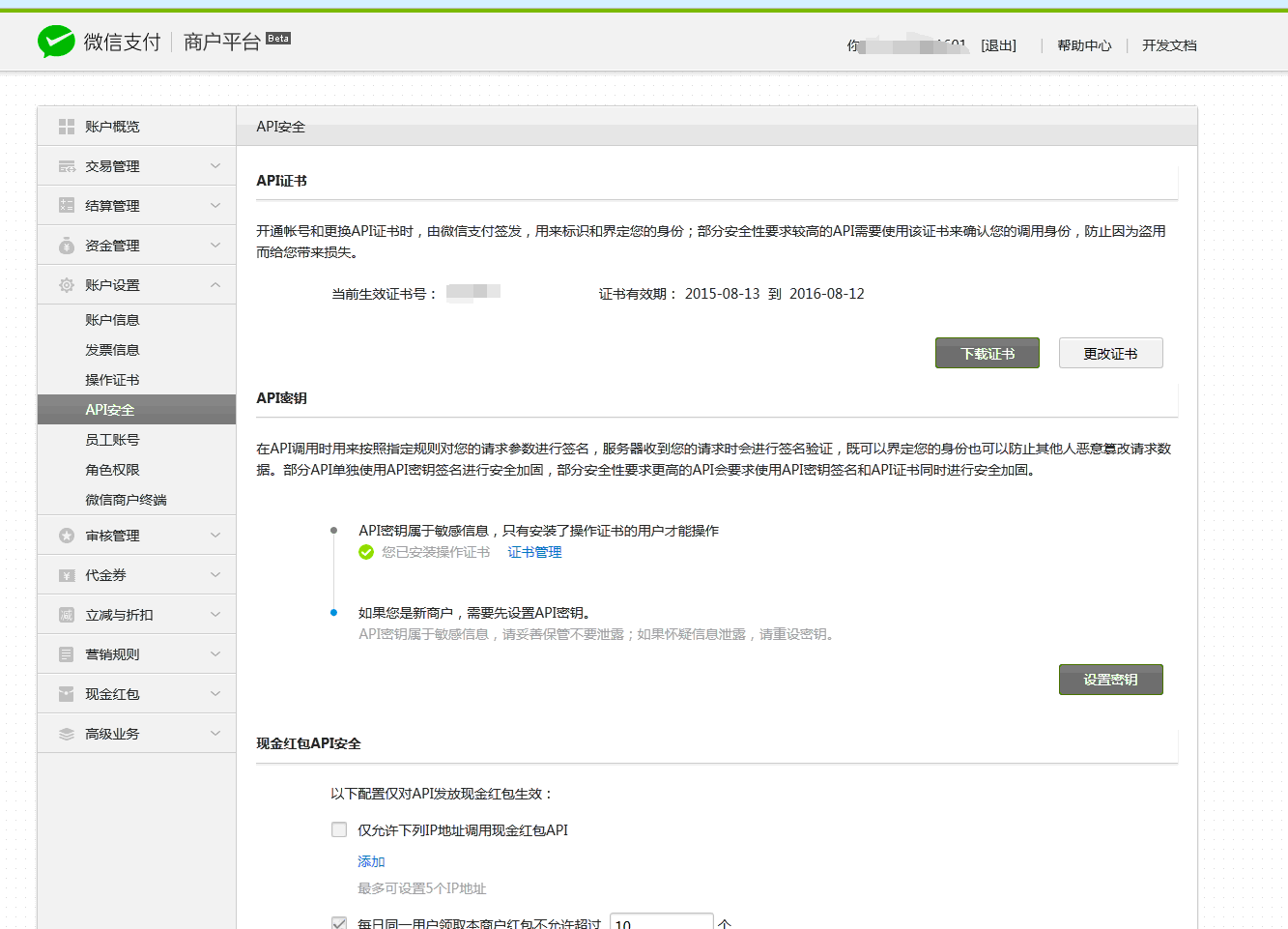Screen dimensions: 1288x929
Task: Click the 结算管理 sidebar icon
Action: point(67,206)
